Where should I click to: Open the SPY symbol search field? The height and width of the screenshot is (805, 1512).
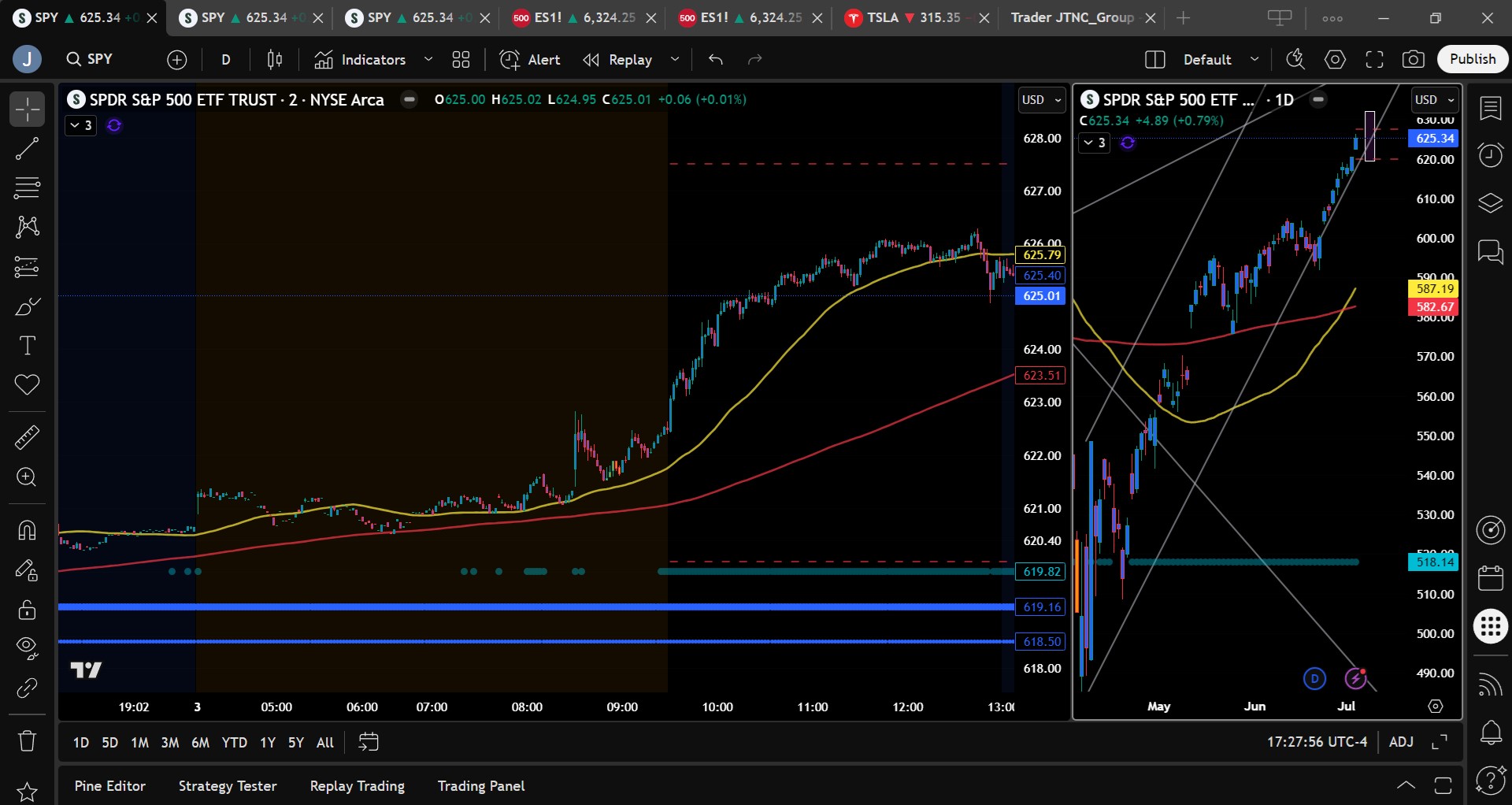(90, 59)
